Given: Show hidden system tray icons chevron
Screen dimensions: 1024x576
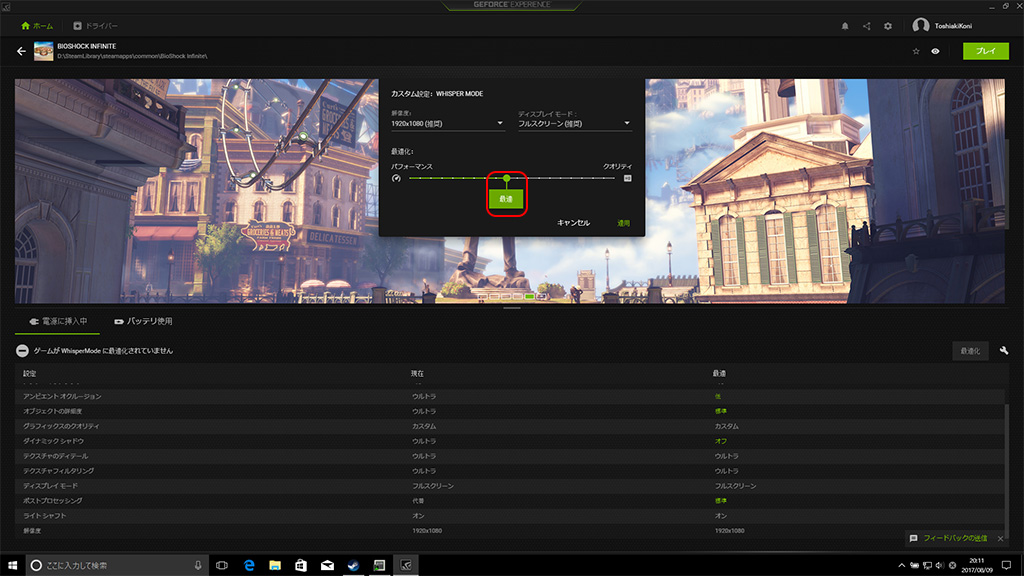Looking at the screenshot, I should click(902, 566).
